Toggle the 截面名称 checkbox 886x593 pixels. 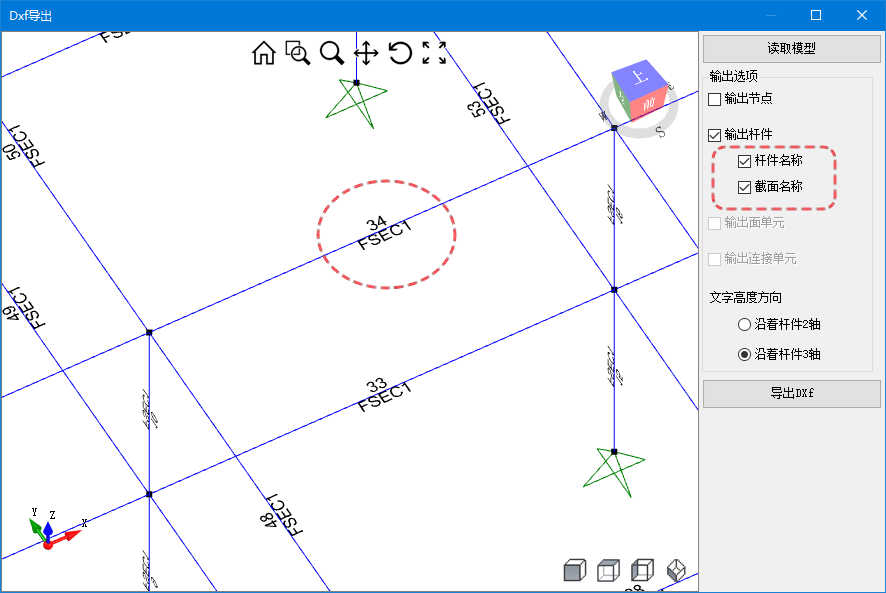(x=744, y=187)
